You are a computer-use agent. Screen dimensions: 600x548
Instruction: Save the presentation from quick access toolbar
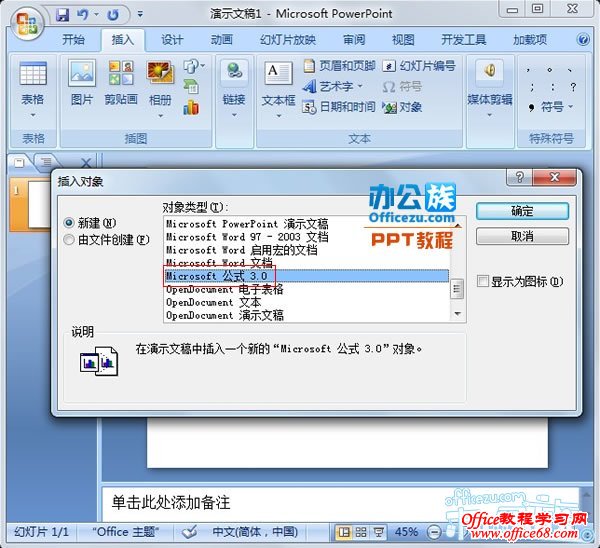62,15
